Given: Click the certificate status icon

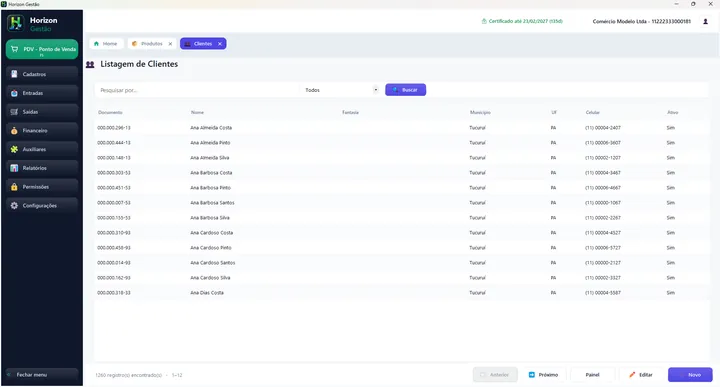Looking at the screenshot, I should 484,21.
